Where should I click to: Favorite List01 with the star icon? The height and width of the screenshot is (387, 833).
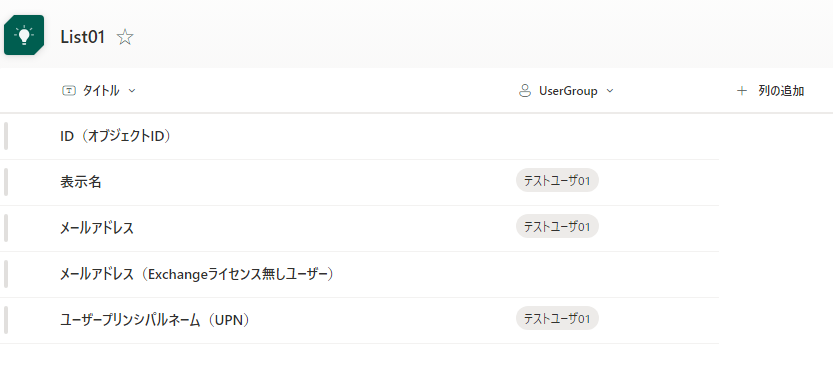click(x=125, y=37)
